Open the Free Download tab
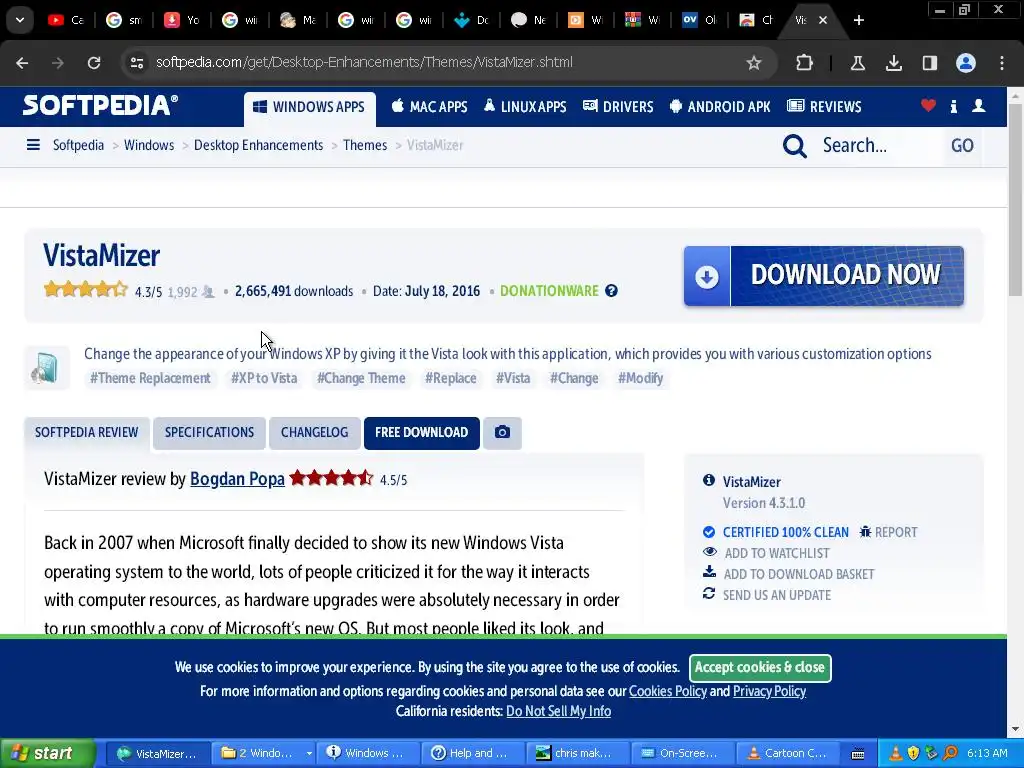 421,433
